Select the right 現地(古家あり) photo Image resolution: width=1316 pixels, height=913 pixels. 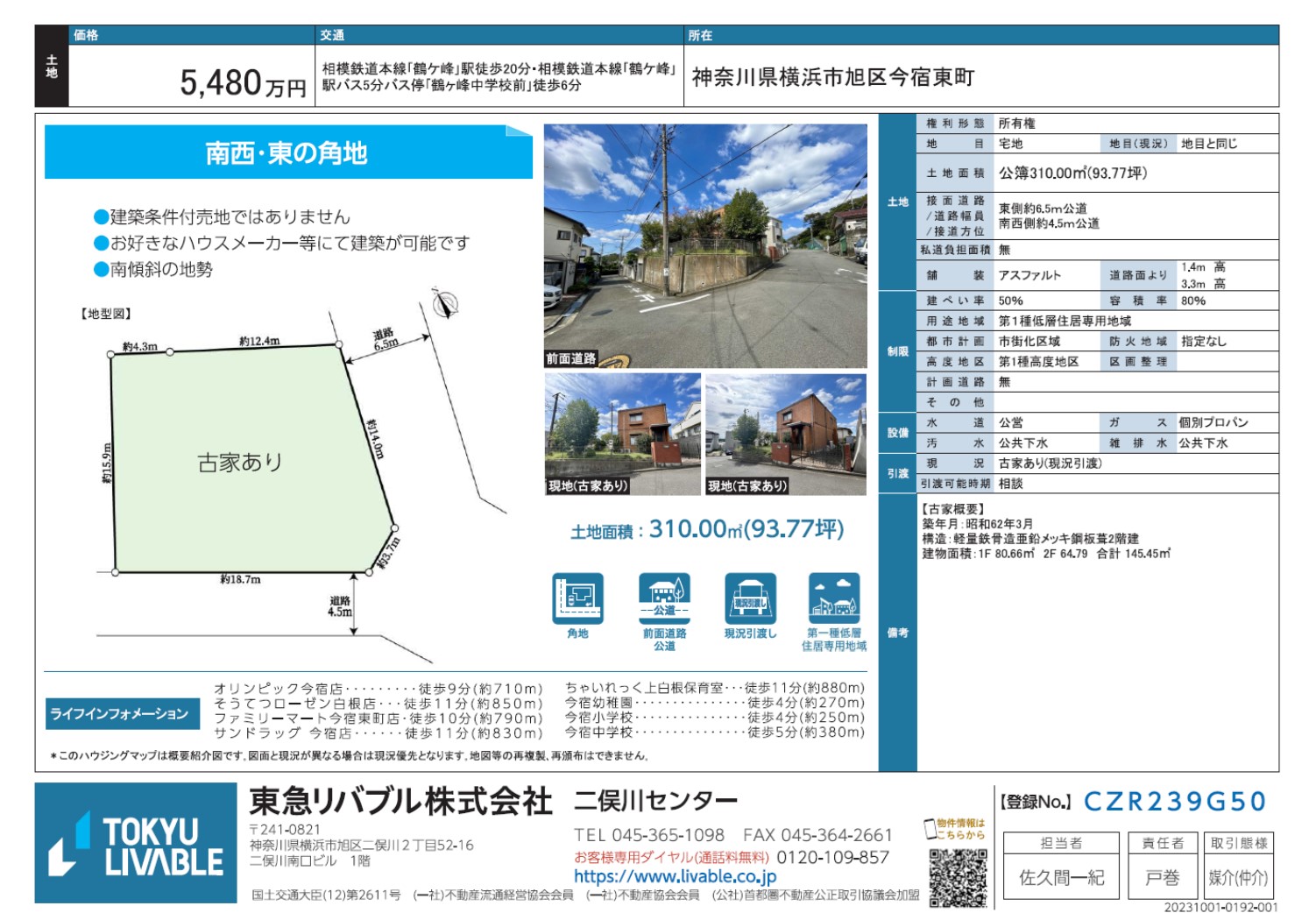pos(786,434)
